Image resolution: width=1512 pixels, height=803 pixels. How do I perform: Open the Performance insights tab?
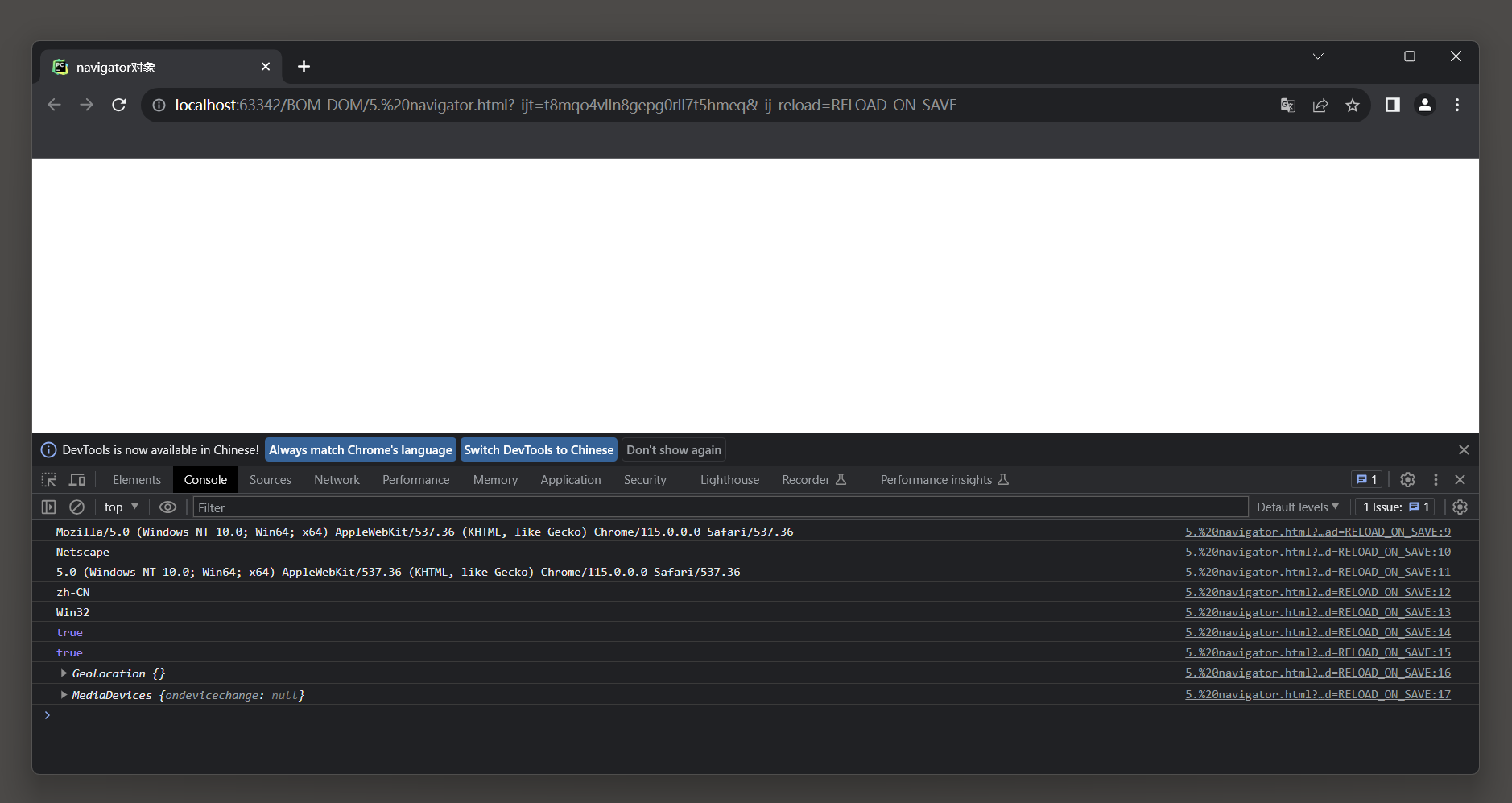(x=944, y=480)
